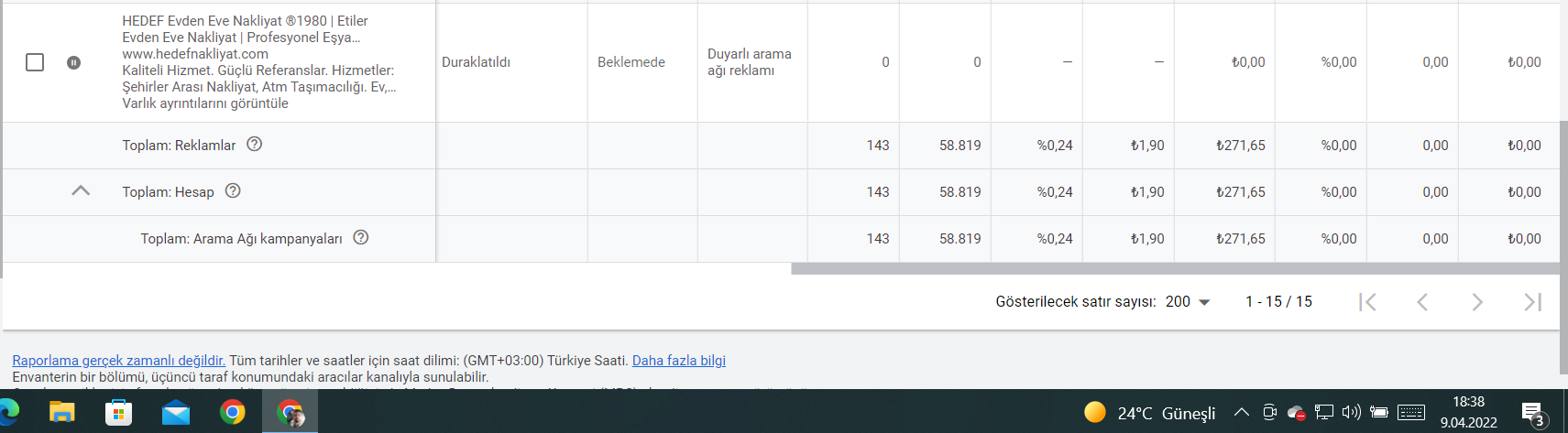1568x433 pixels.
Task: Open the volume control in system tray
Action: point(1351,412)
